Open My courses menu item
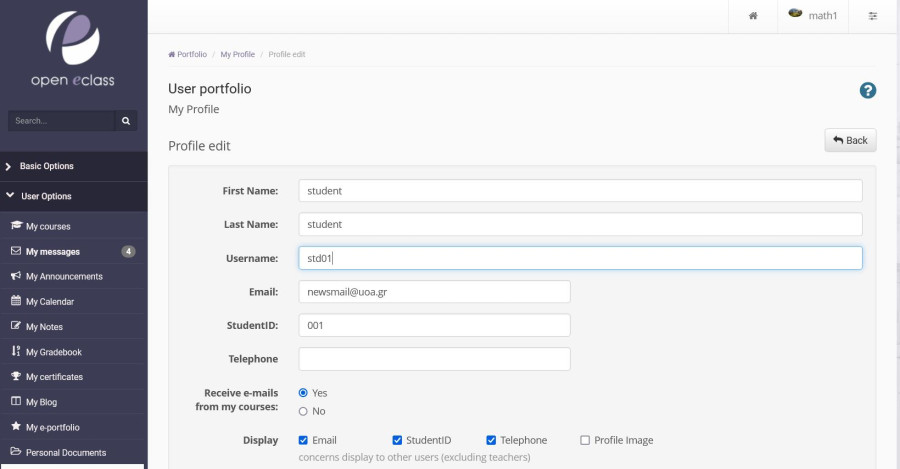 [73, 226]
